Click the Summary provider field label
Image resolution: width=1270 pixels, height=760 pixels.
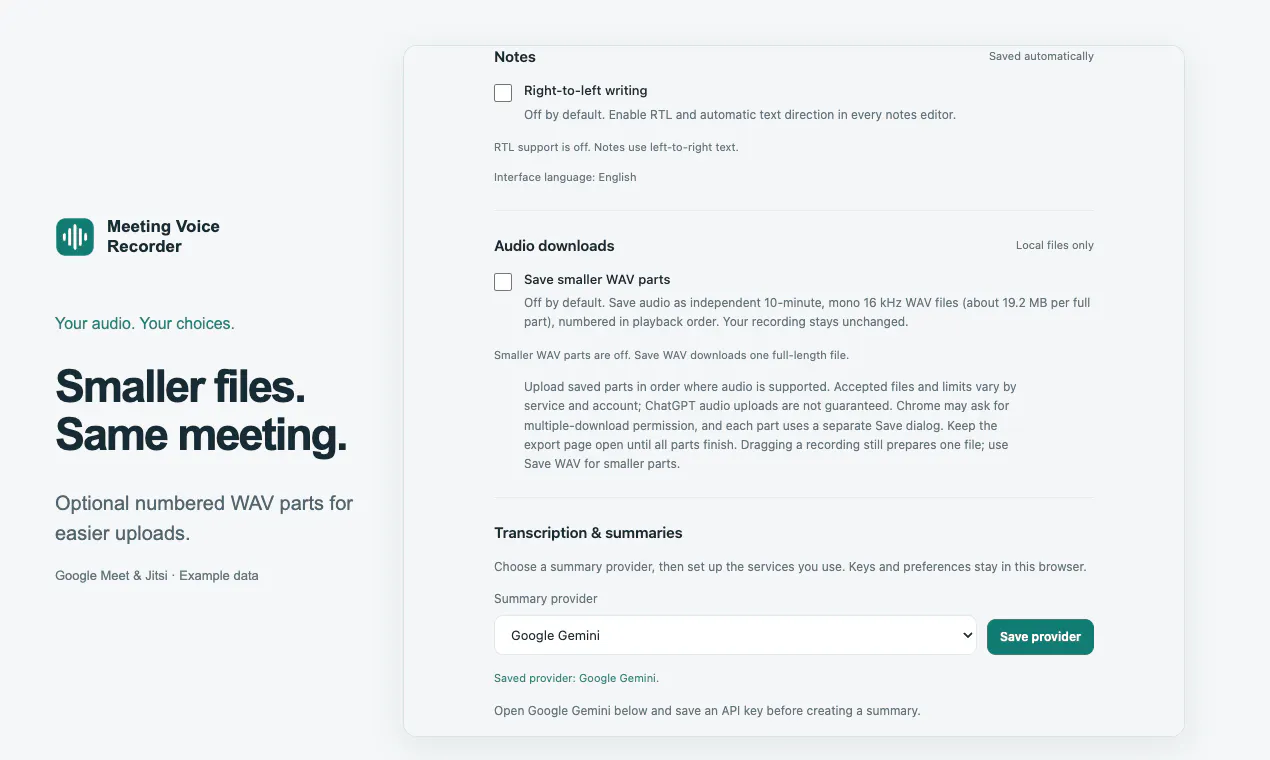pyautogui.click(x=546, y=599)
